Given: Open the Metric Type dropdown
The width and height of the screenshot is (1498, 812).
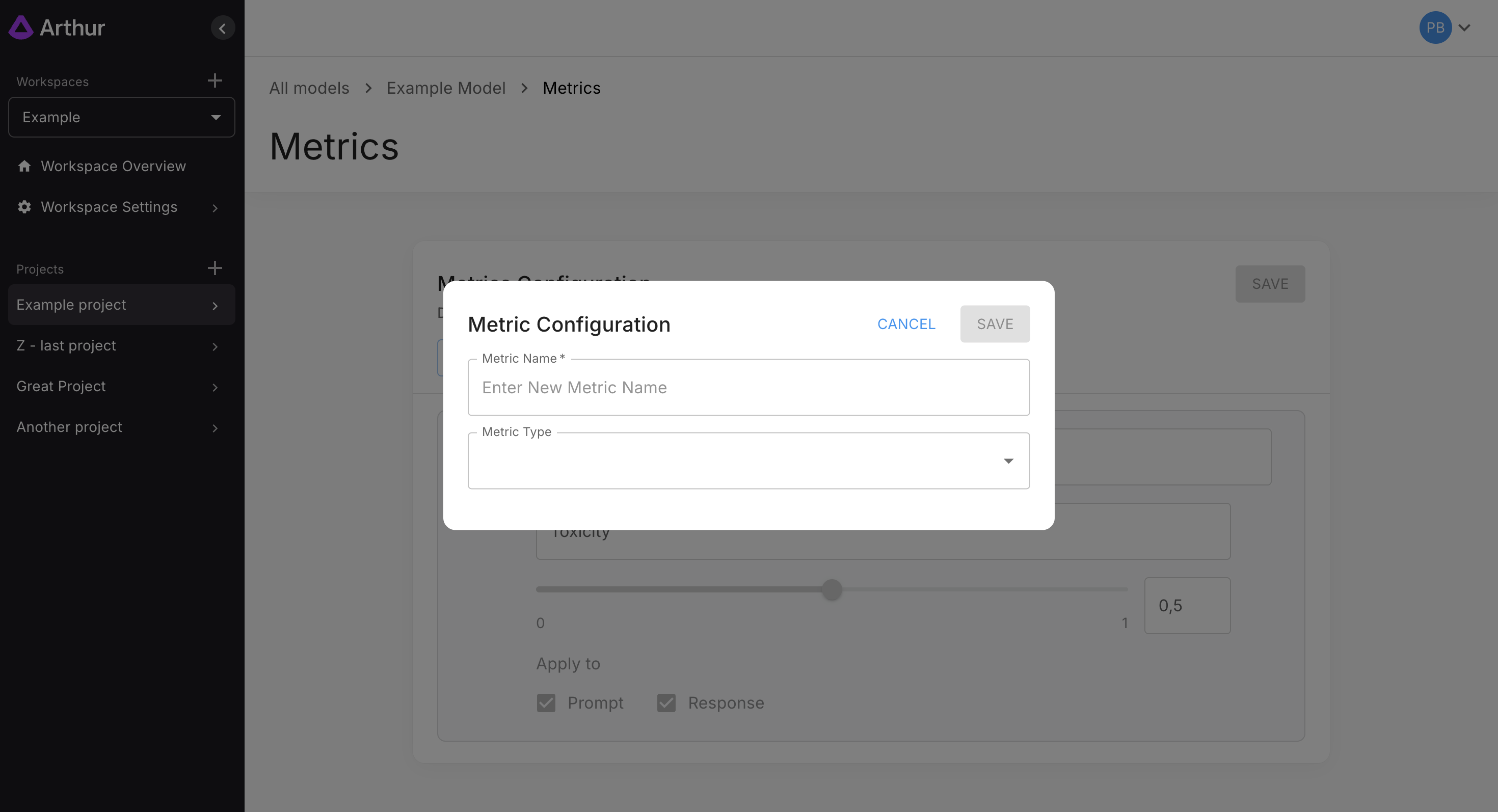Looking at the screenshot, I should [748, 461].
